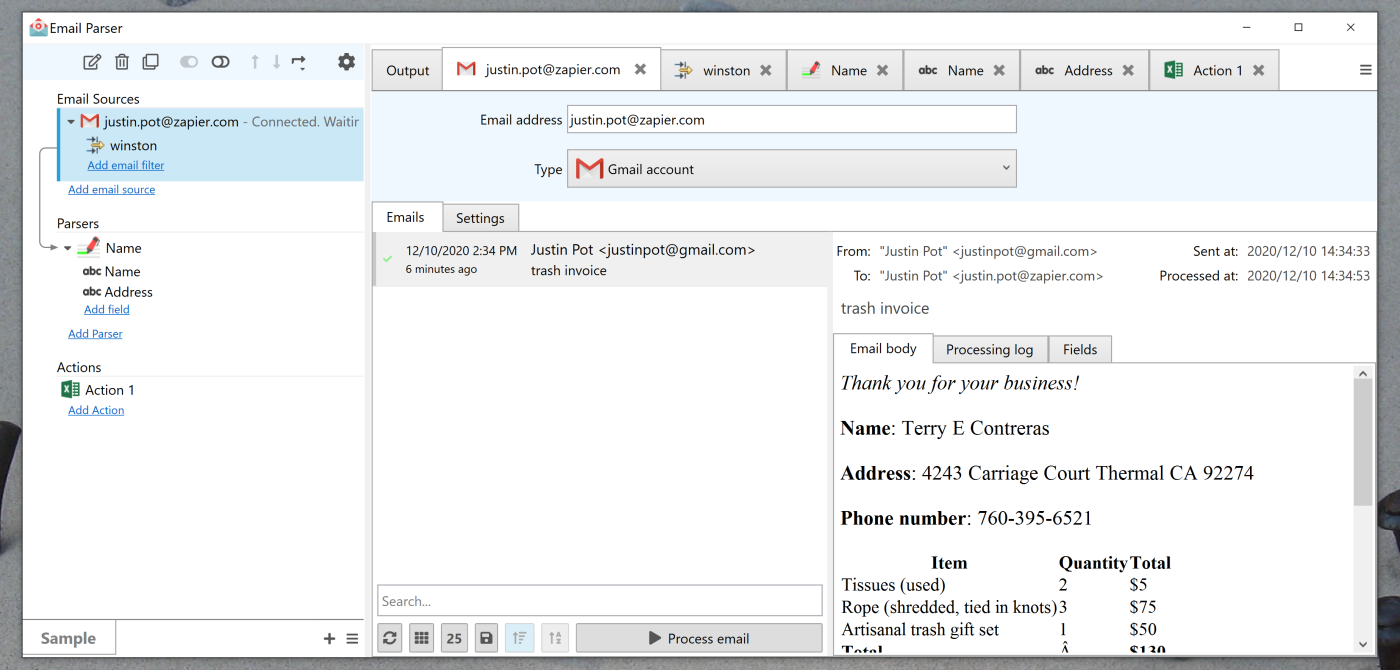Image resolution: width=1400 pixels, height=670 pixels.
Task: Close the Action 1 tab
Action: pos(1258,71)
